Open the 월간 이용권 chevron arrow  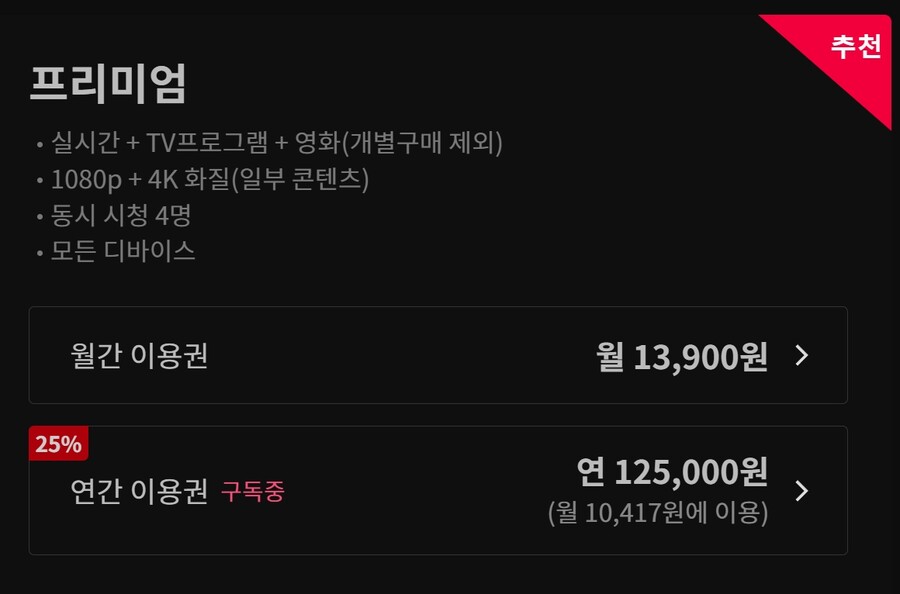[798, 356]
